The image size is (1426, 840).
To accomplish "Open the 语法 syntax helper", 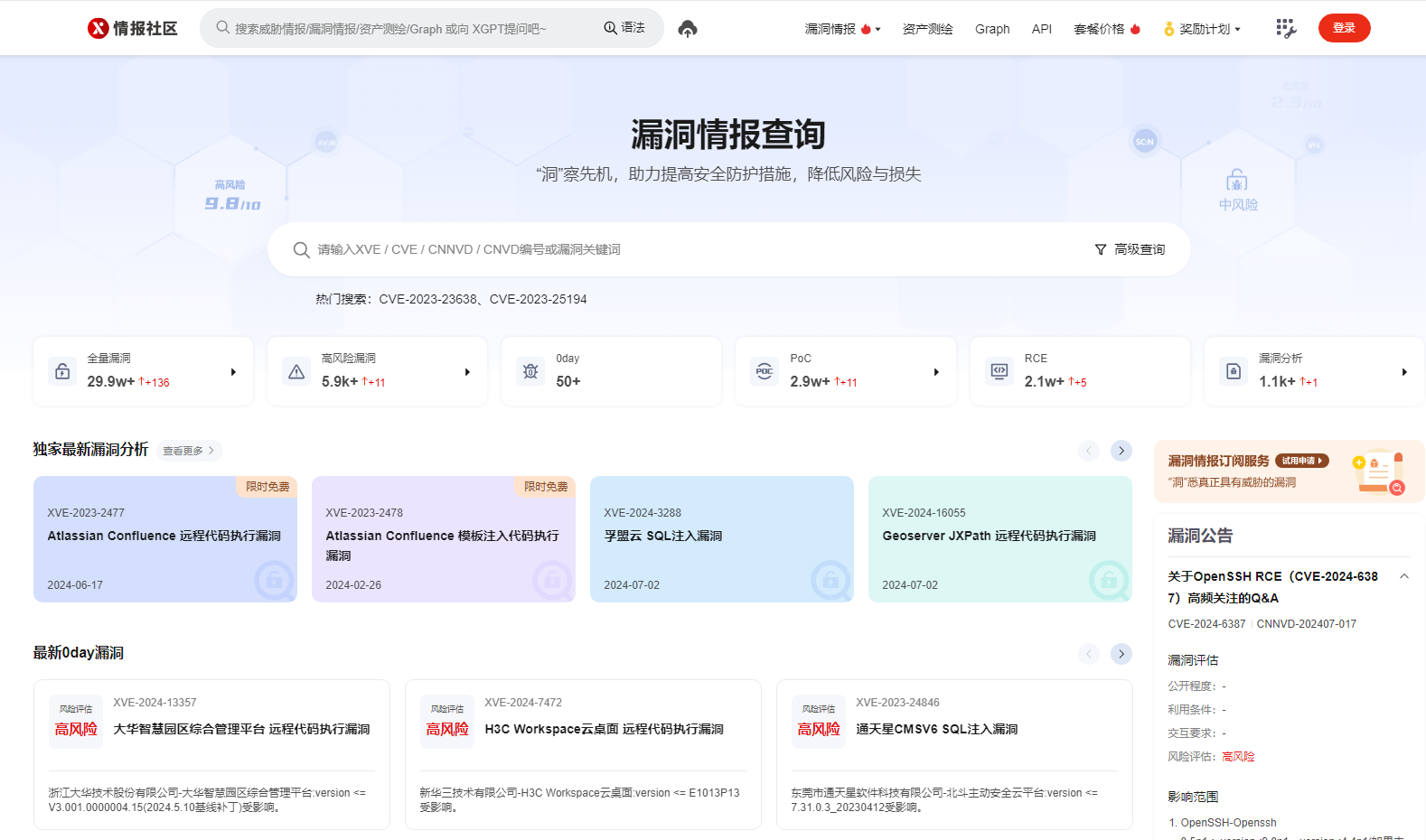I will [x=624, y=28].
